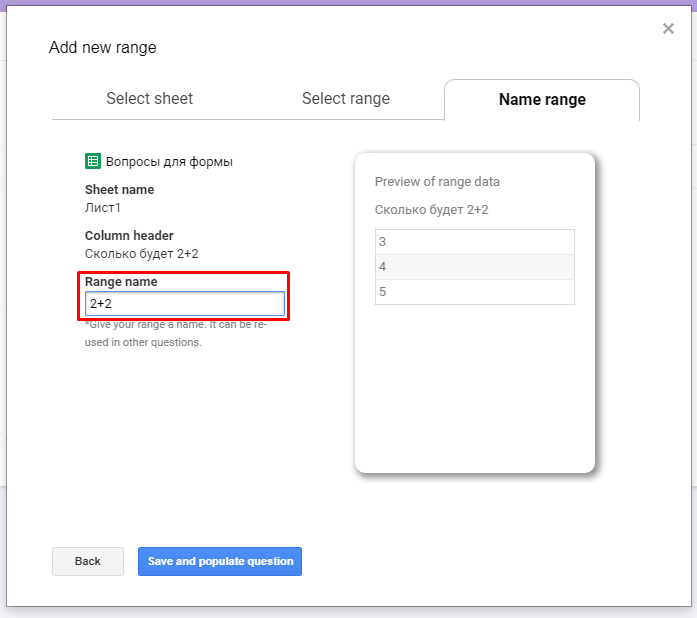Open the Name range tab
Image resolution: width=697 pixels, height=618 pixels.
point(542,100)
